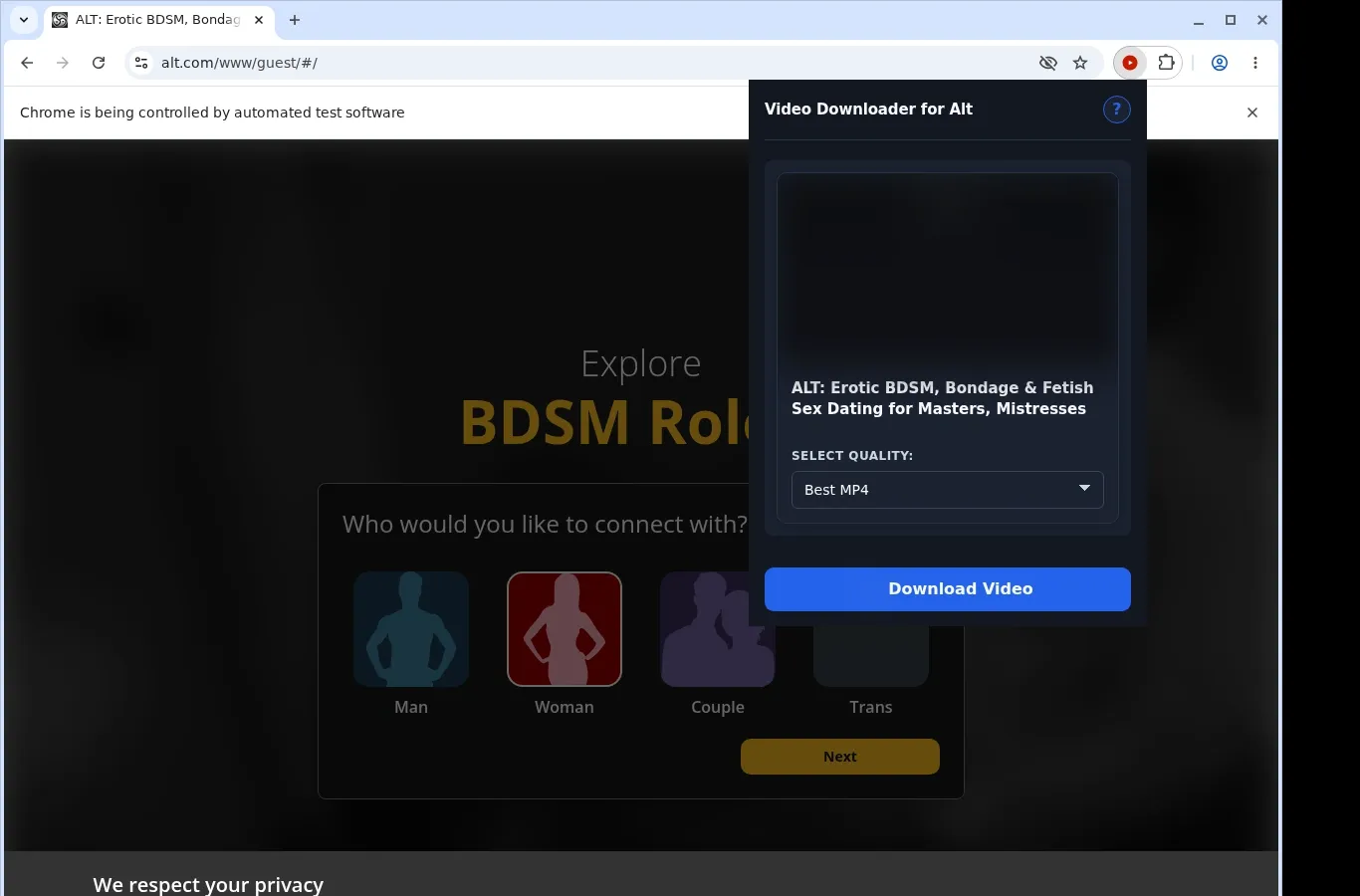Select the Couple option tile

pyautogui.click(x=718, y=629)
